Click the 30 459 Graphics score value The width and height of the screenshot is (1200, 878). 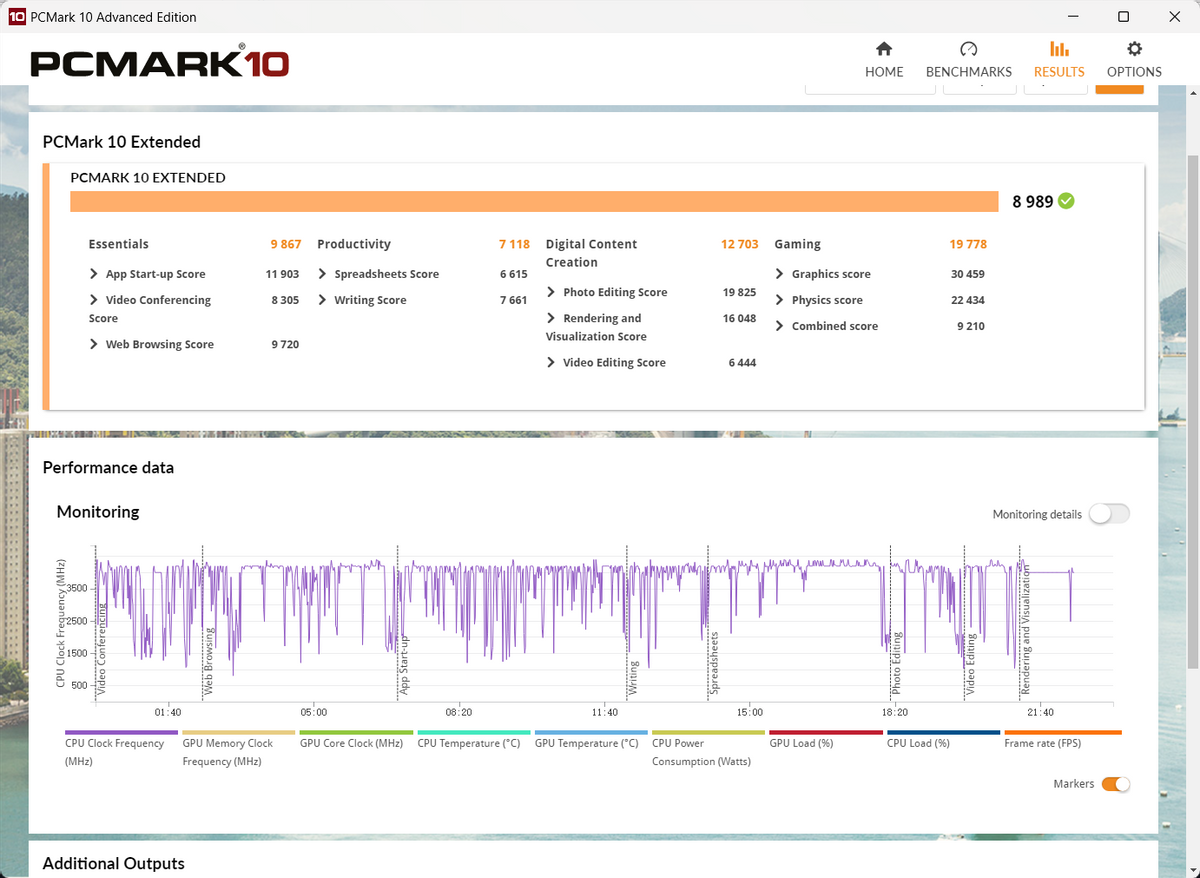[x=967, y=274]
